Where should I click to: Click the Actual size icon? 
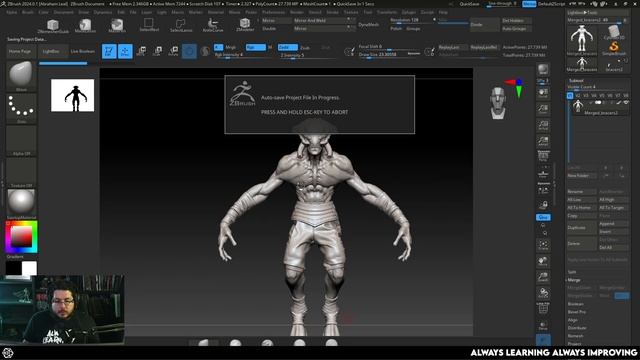pos(543,125)
